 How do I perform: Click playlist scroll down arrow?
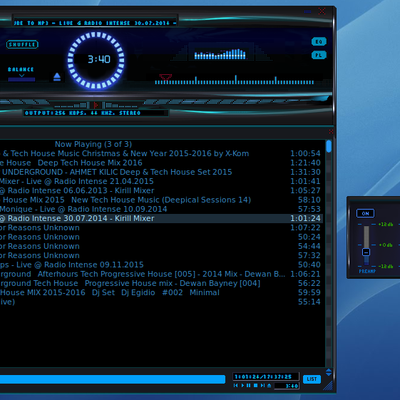[x=329, y=374]
